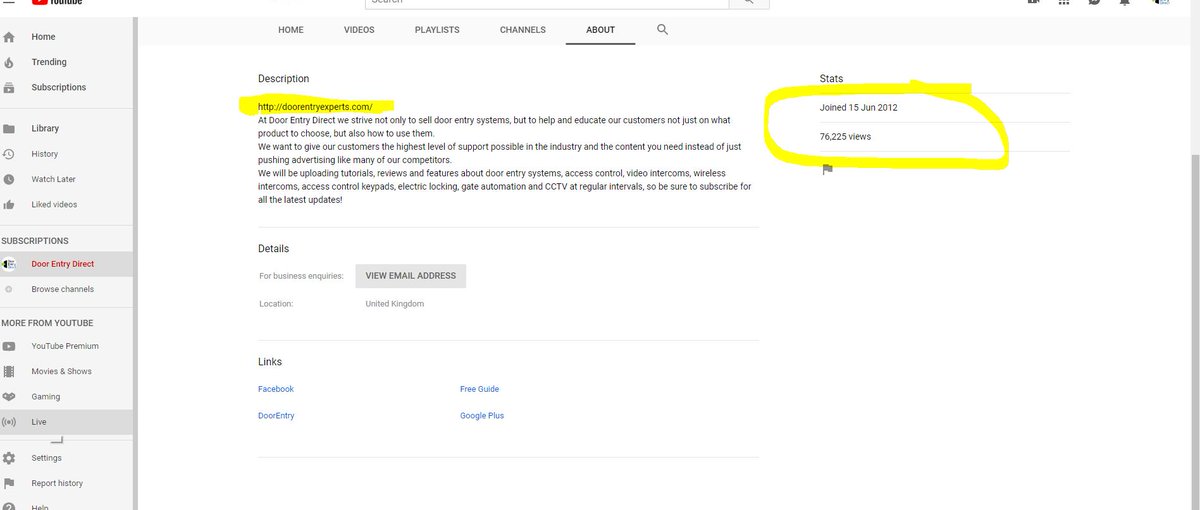1200x510 pixels.
Task: Open the Facebook link
Action: 276,389
